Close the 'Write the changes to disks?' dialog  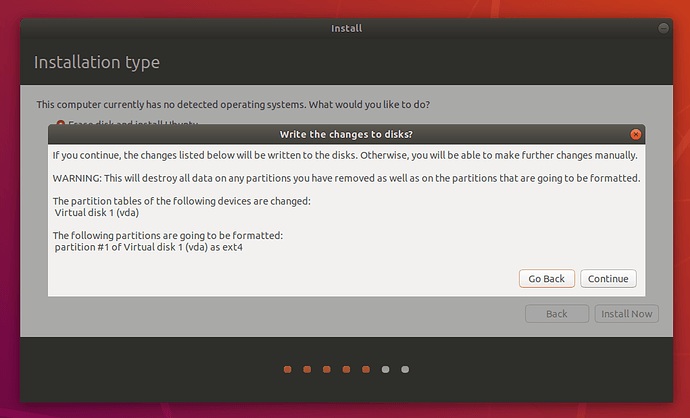click(x=635, y=134)
